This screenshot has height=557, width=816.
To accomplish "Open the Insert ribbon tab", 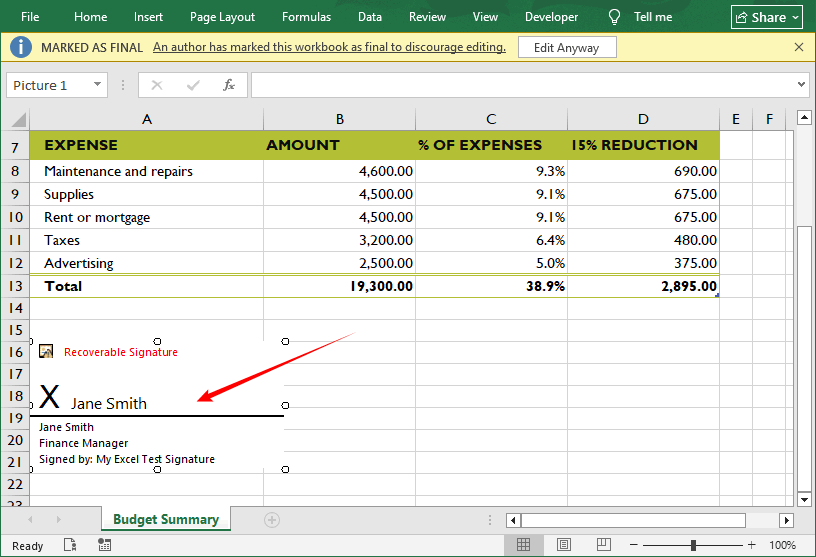I will (148, 17).
